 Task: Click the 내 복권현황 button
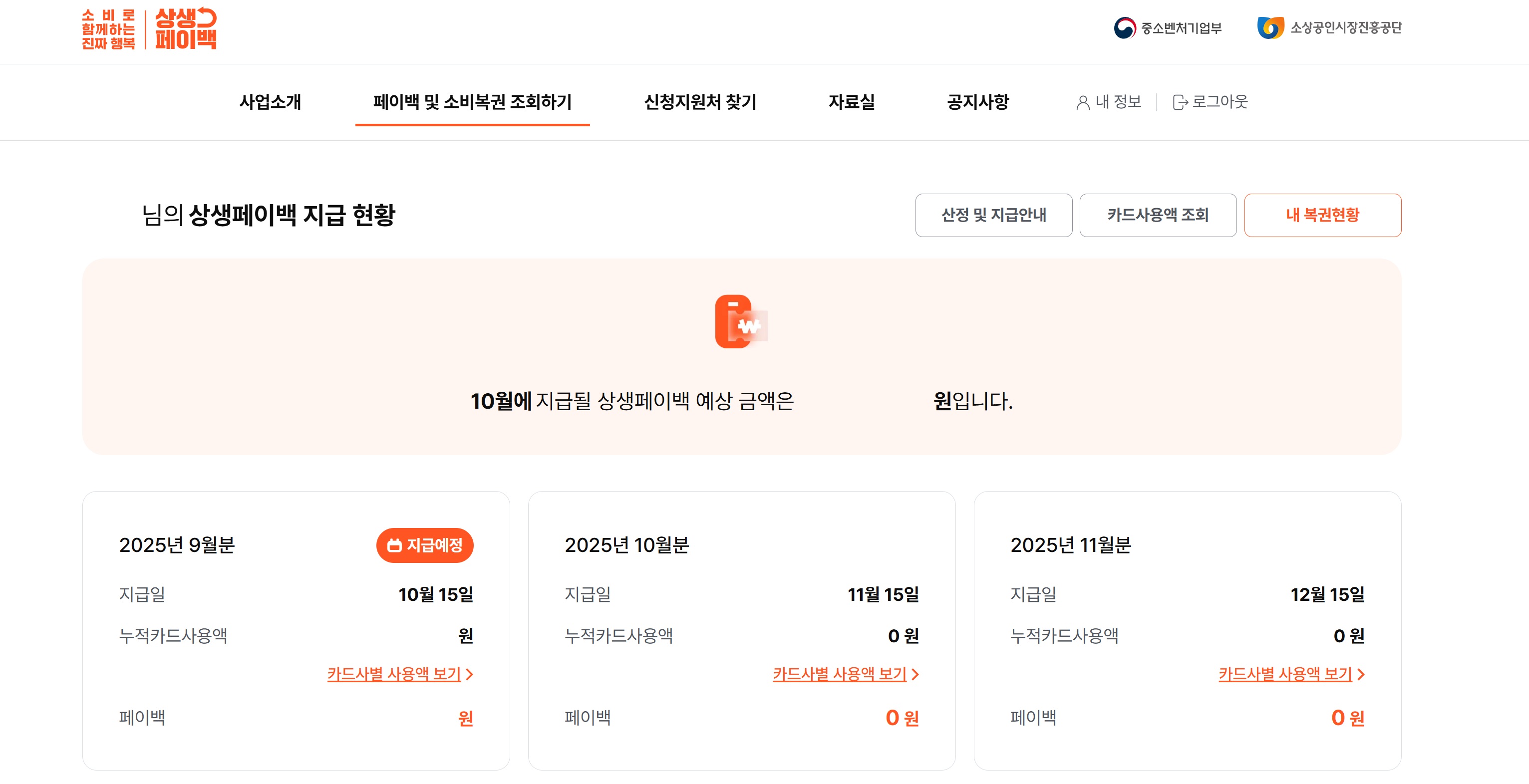click(1322, 215)
